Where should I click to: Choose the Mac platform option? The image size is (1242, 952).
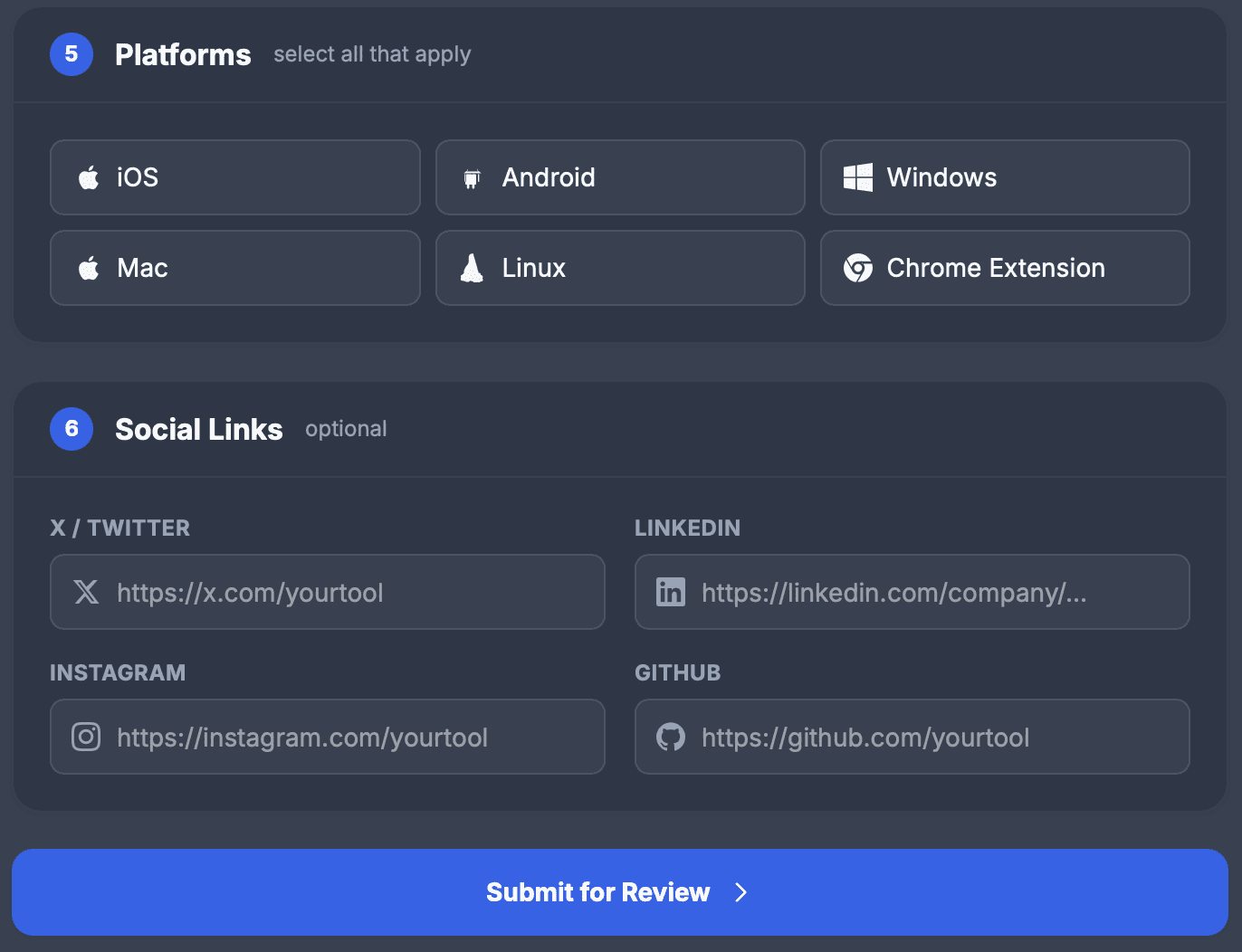coord(235,268)
